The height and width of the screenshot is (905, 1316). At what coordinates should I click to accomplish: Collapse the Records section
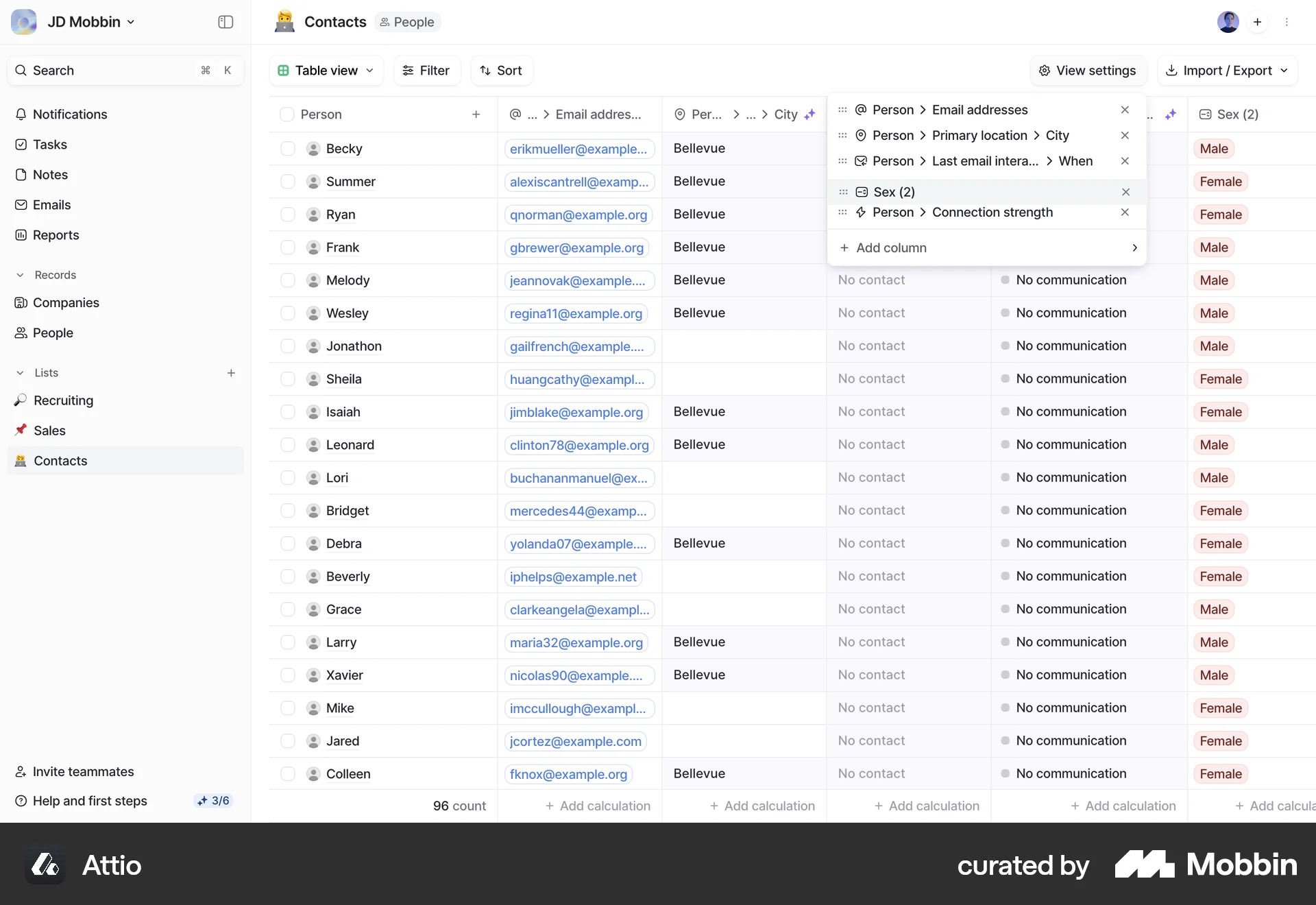point(19,274)
